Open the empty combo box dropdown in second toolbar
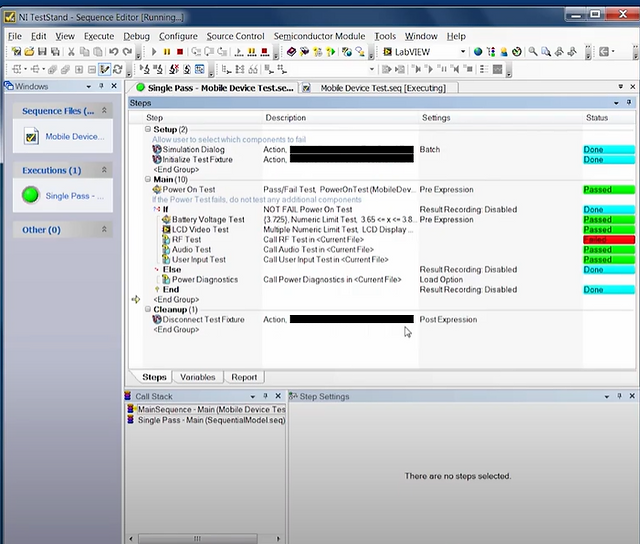The height and width of the screenshot is (544, 640). (x=371, y=69)
